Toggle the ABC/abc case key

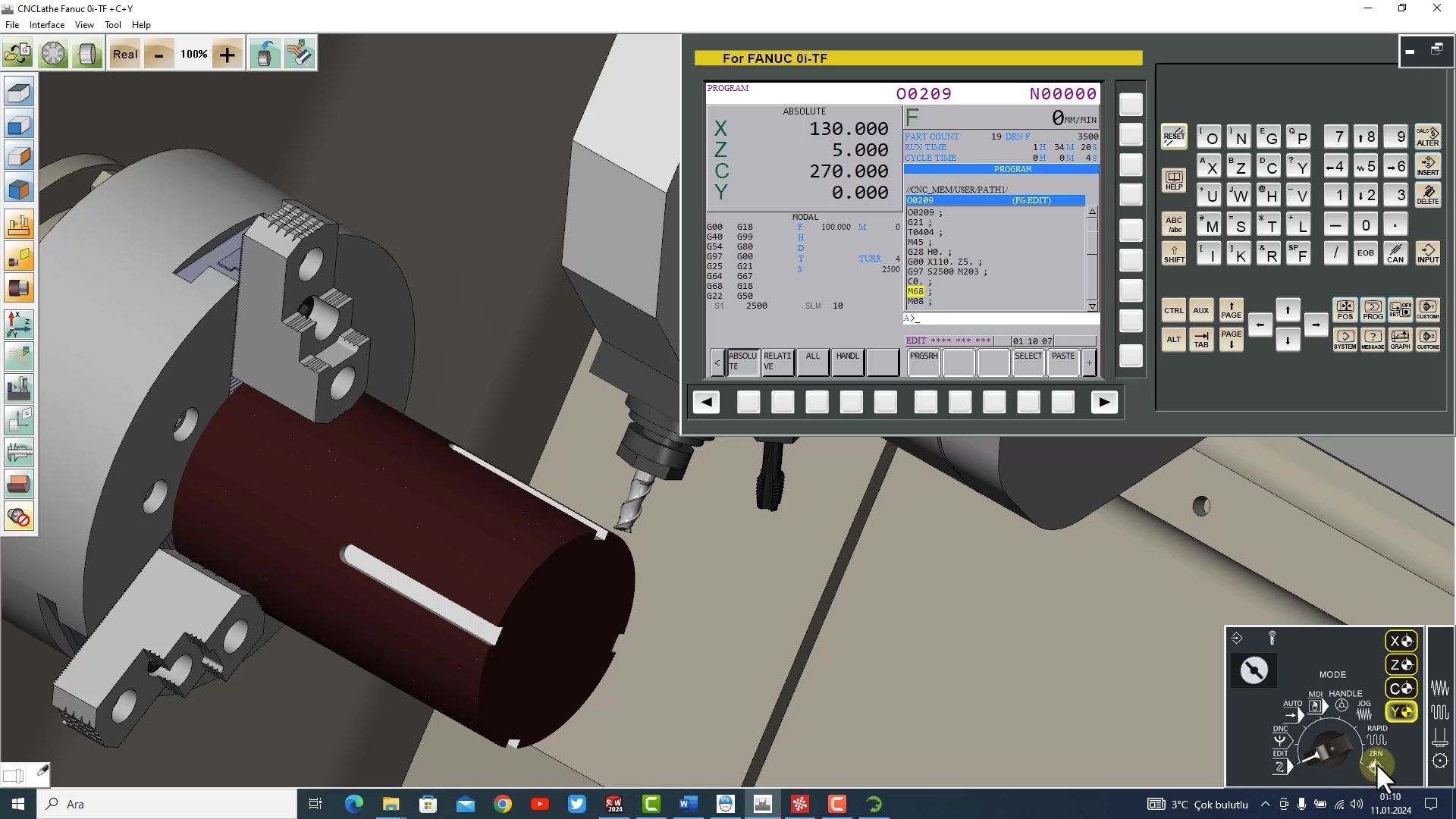(x=1174, y=224)
